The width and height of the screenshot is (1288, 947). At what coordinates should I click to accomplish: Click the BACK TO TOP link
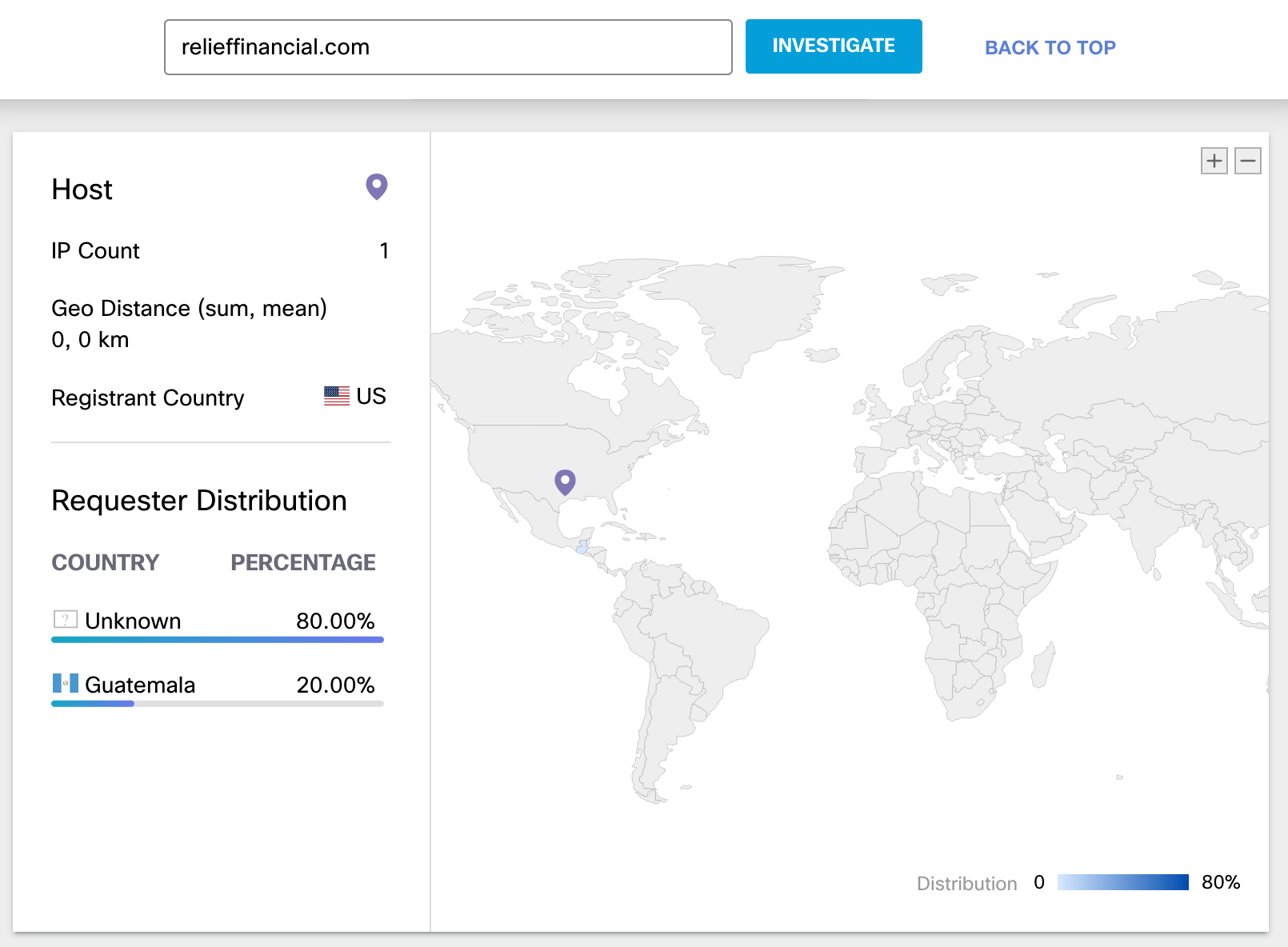[1050, 47]
